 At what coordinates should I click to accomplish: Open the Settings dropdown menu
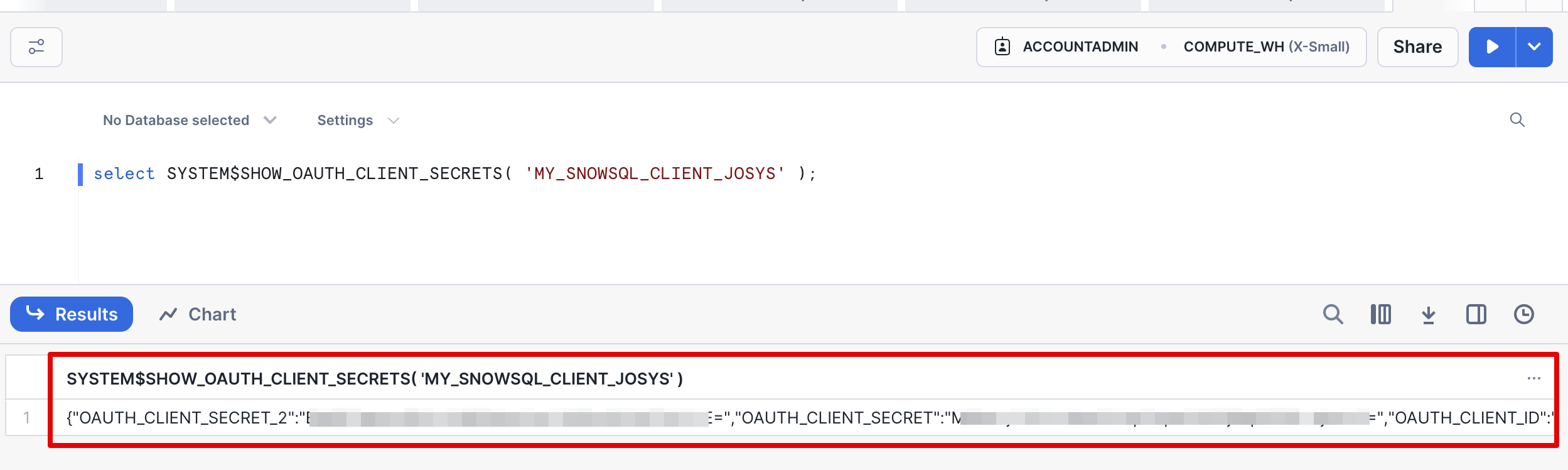358,120
